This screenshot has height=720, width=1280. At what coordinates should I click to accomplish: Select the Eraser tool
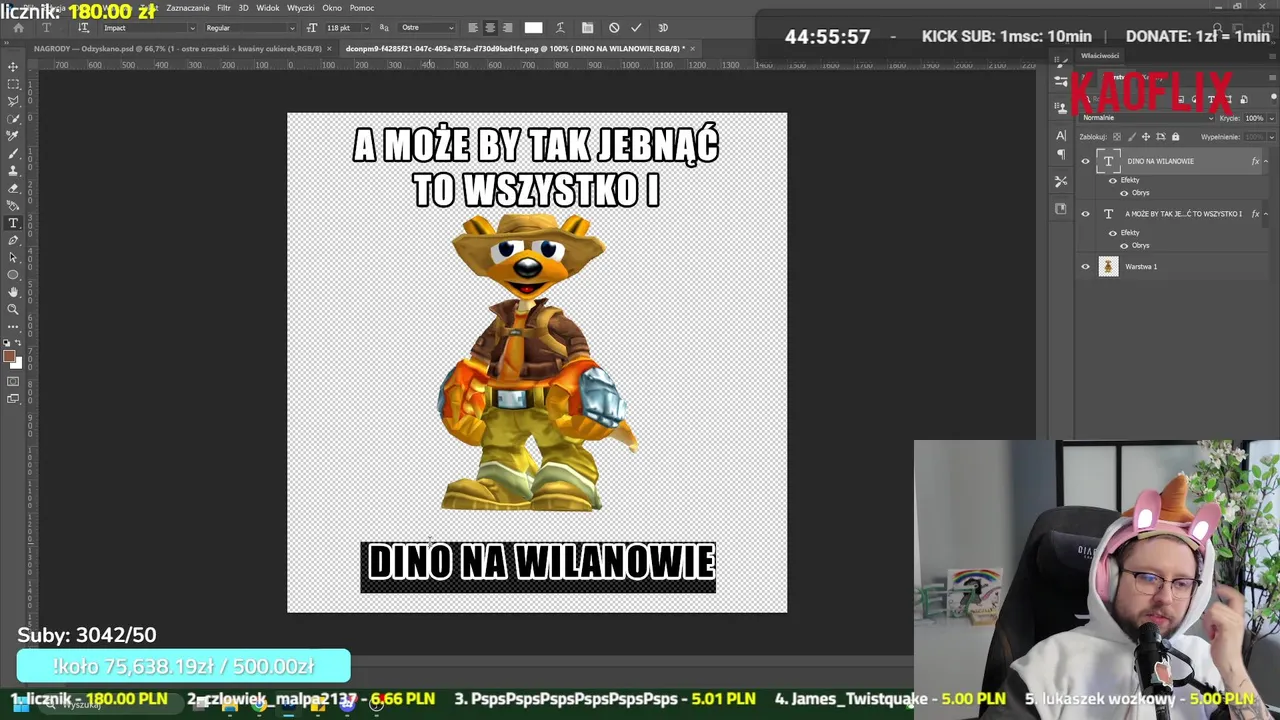click(x=13, y=188)
